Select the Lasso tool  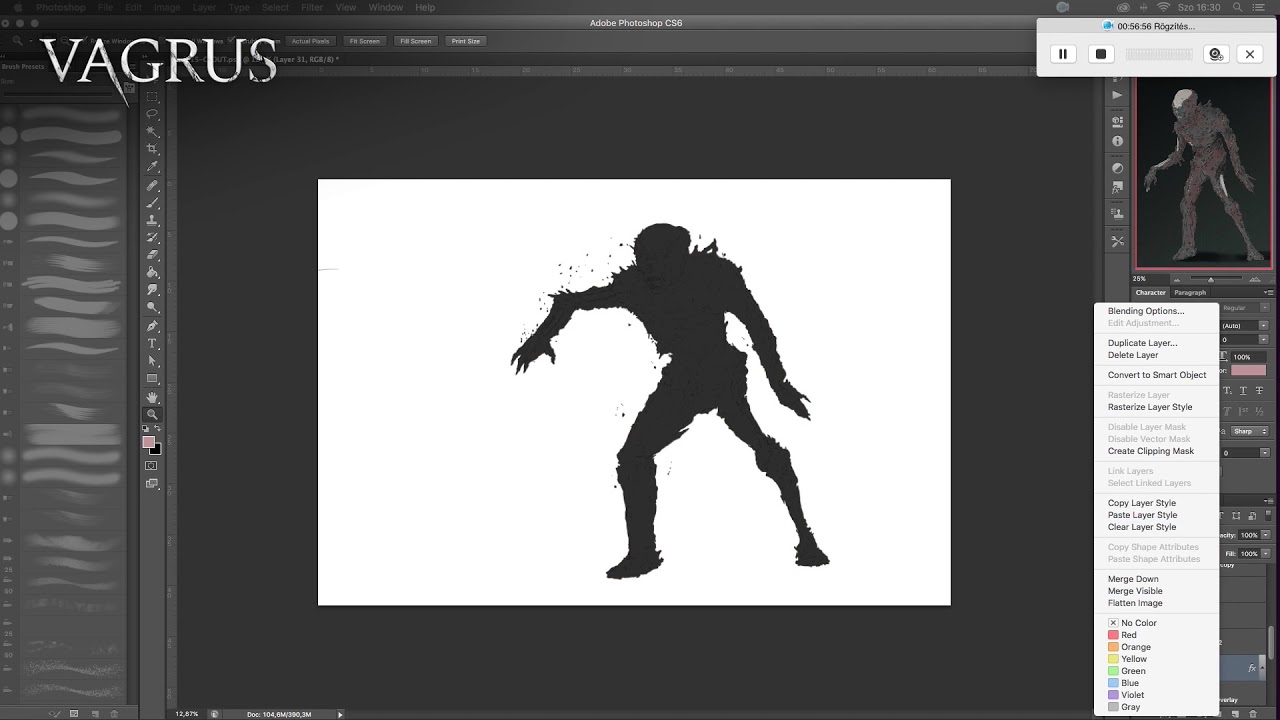[x=153, y=114]
